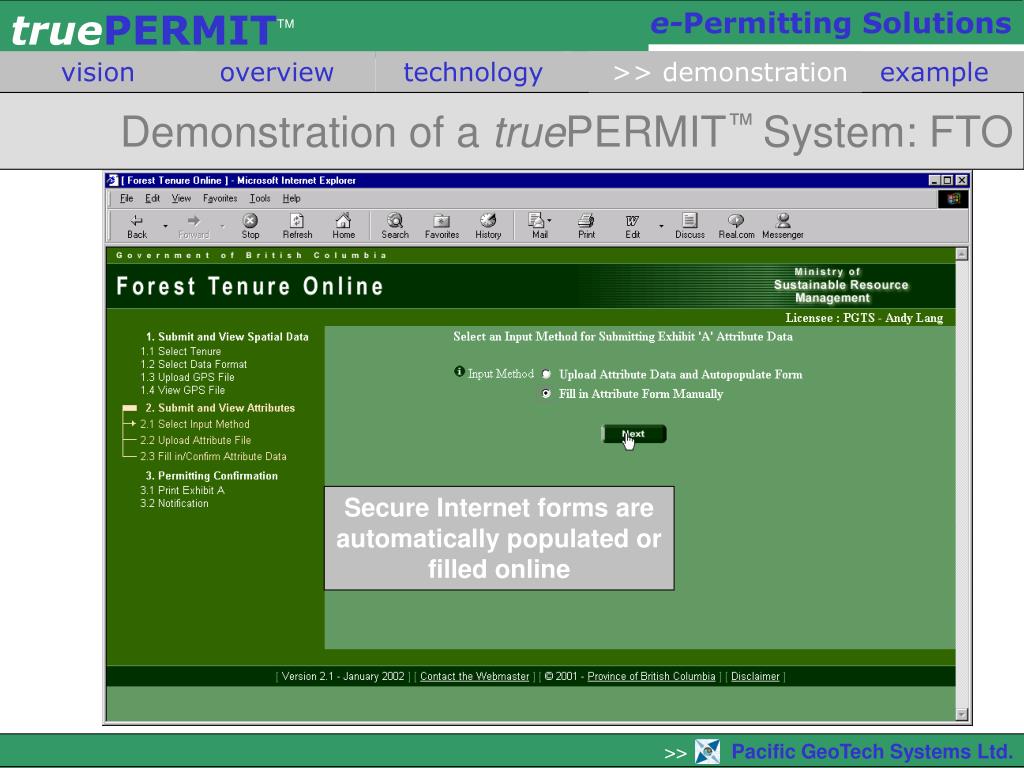
Task: Click the Licensee : PGTS - Andy Lang text
Action: pos(864,318)
